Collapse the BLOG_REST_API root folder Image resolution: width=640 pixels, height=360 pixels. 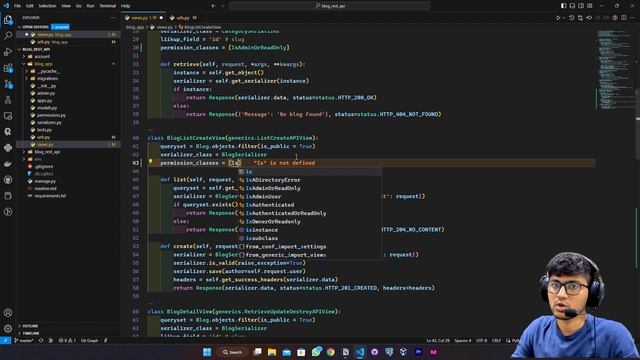[36, 49]
